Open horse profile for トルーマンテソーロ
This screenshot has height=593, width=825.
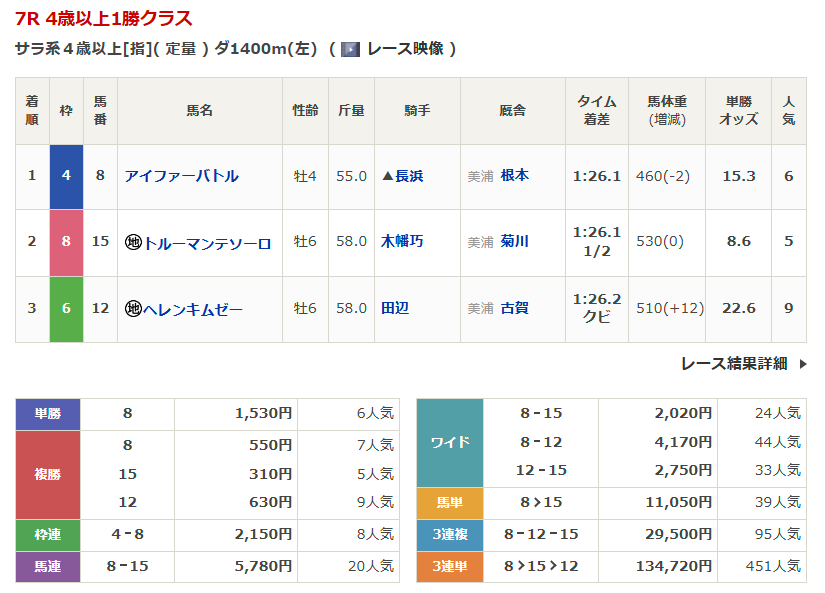click(207, 242)
